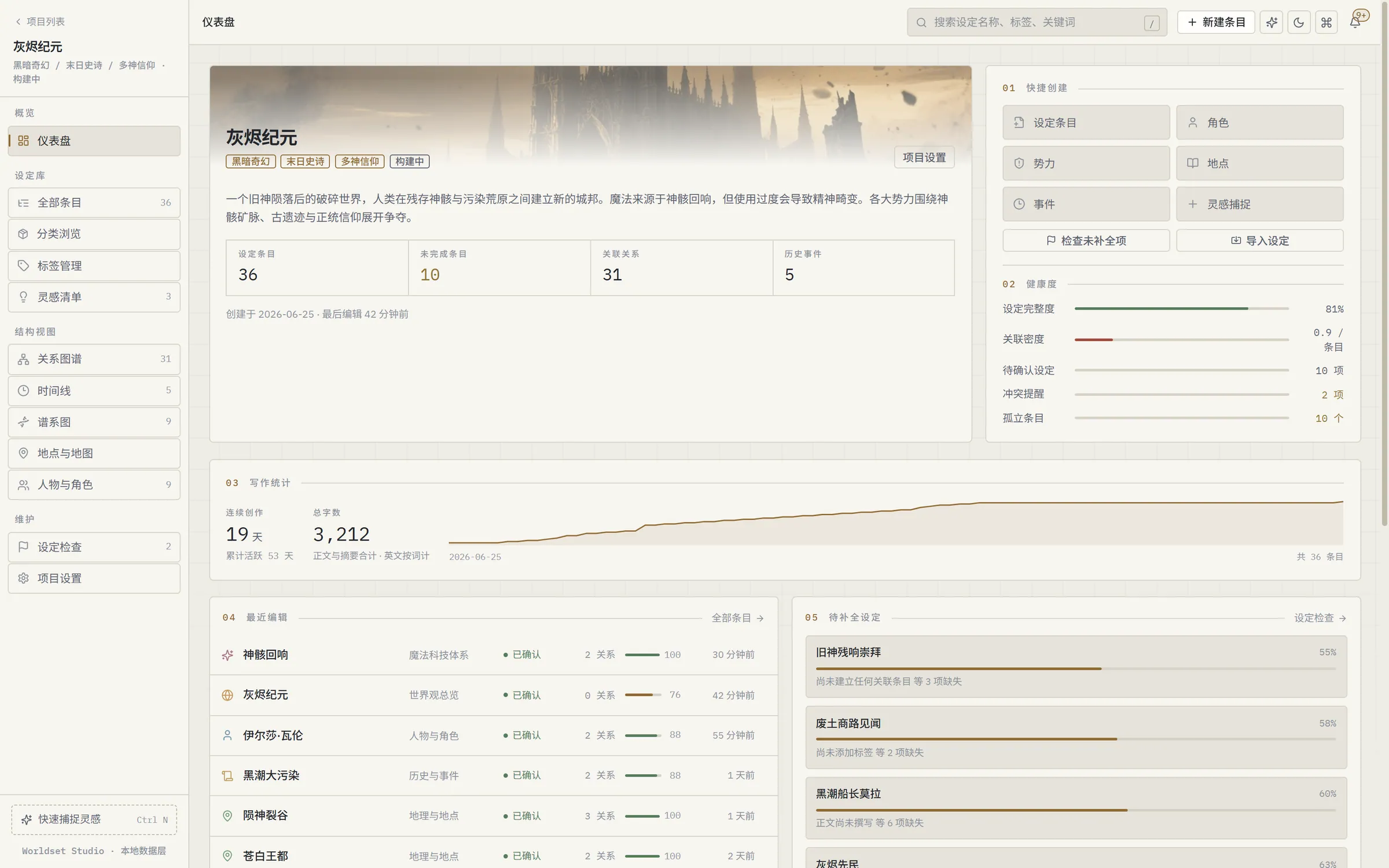Open the 黑潮船长莫拉 card
The image size is (1389, 868).
coord(1076,808)
